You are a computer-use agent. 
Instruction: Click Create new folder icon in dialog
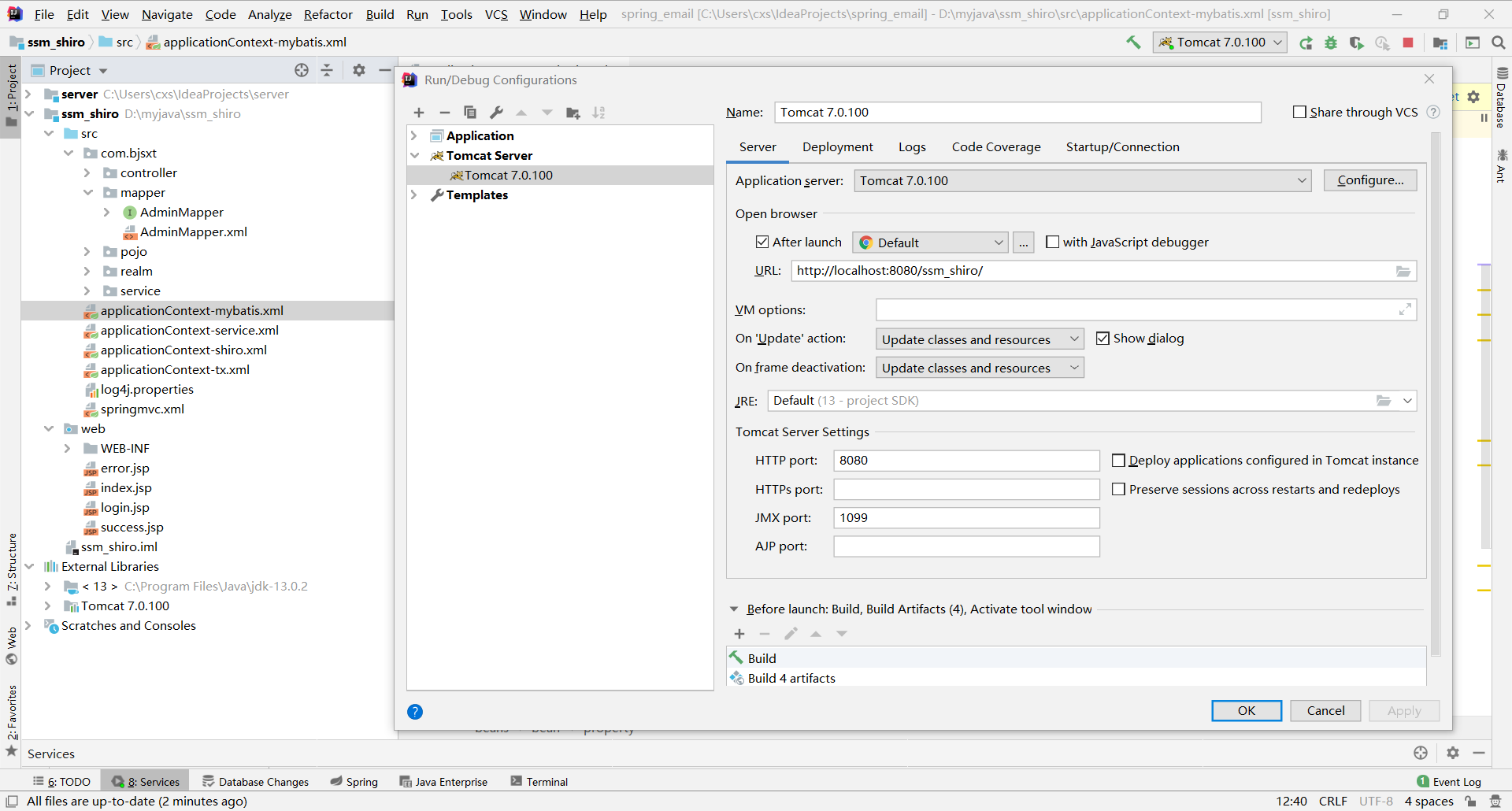pos(573,113)
